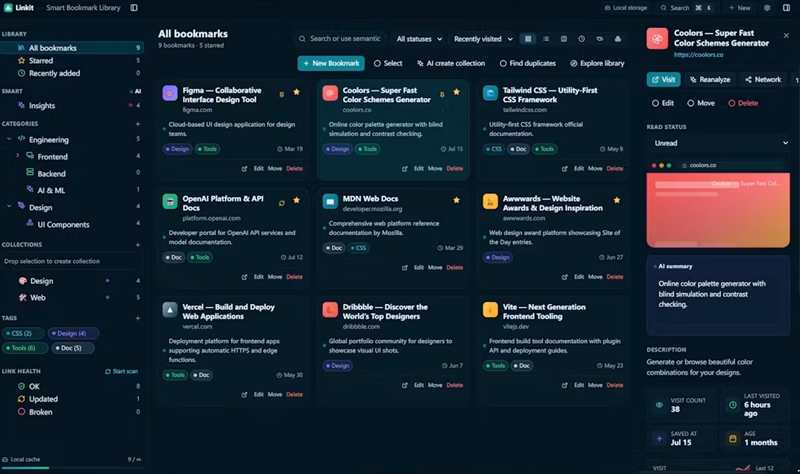Click the add category plus icon
The height and width of the screenshot is (474, 800).
tap(138, 124)
